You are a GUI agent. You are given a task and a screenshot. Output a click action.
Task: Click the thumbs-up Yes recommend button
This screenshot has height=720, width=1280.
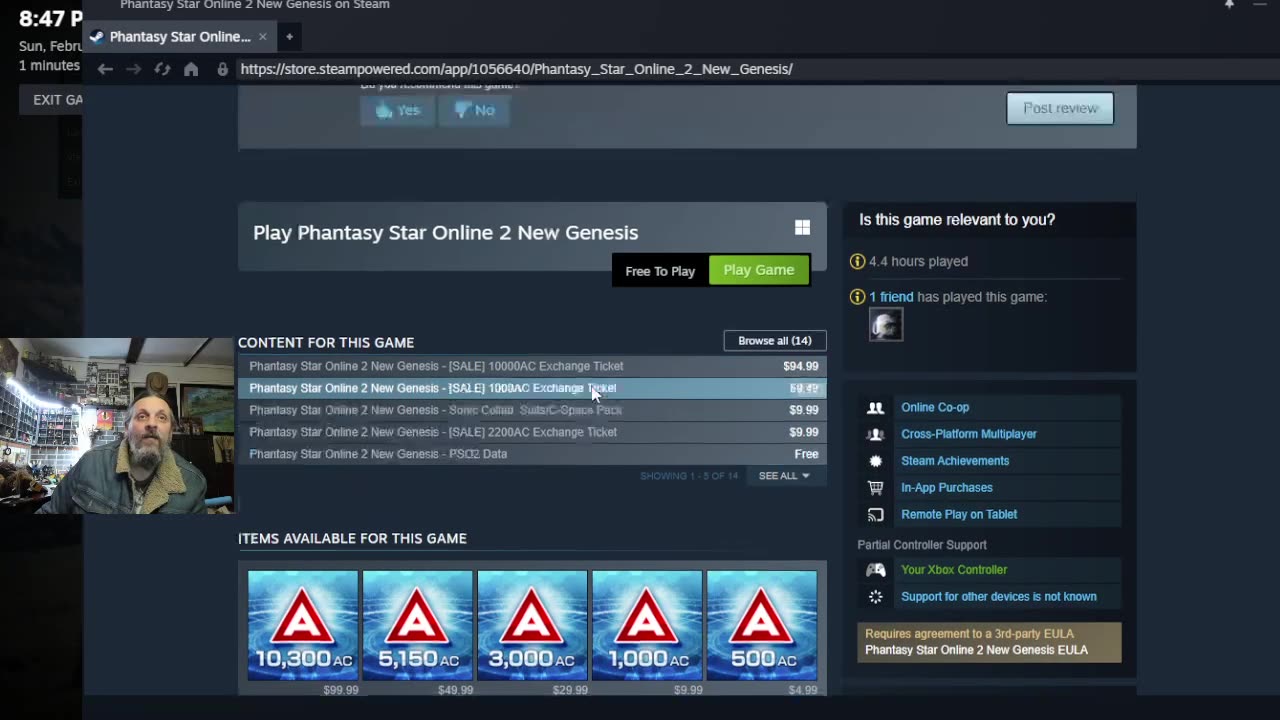pyautogui.click(x=397, y=110)
